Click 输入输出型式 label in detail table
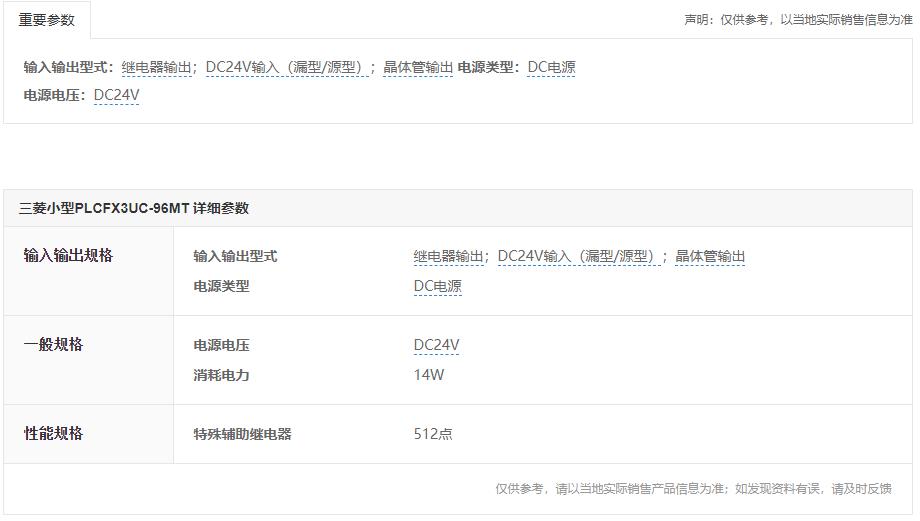This screenshot has height=521, width=920. coord(235,256)
